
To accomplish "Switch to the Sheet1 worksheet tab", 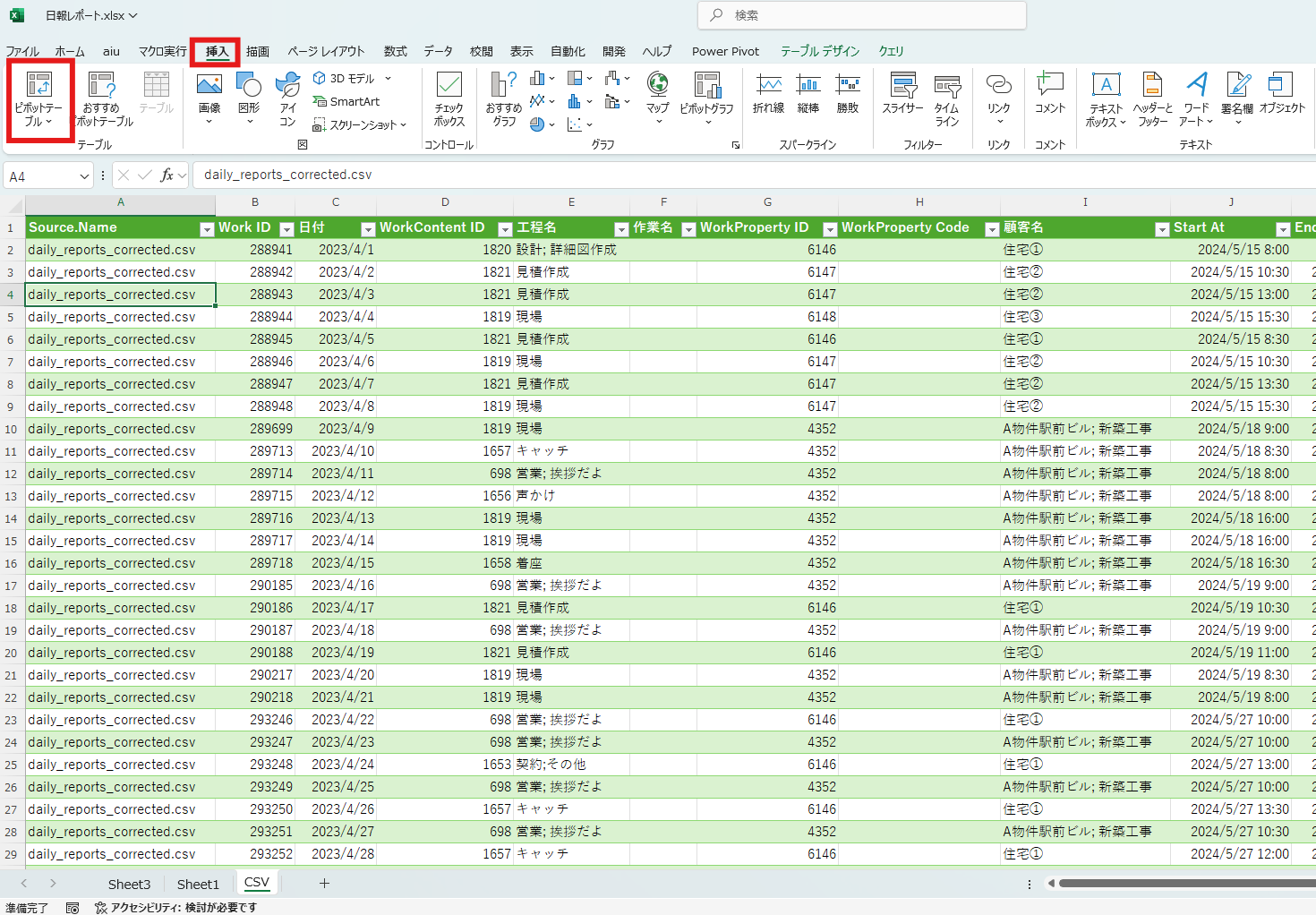I will pyautogui.click(x=198, y=884).
